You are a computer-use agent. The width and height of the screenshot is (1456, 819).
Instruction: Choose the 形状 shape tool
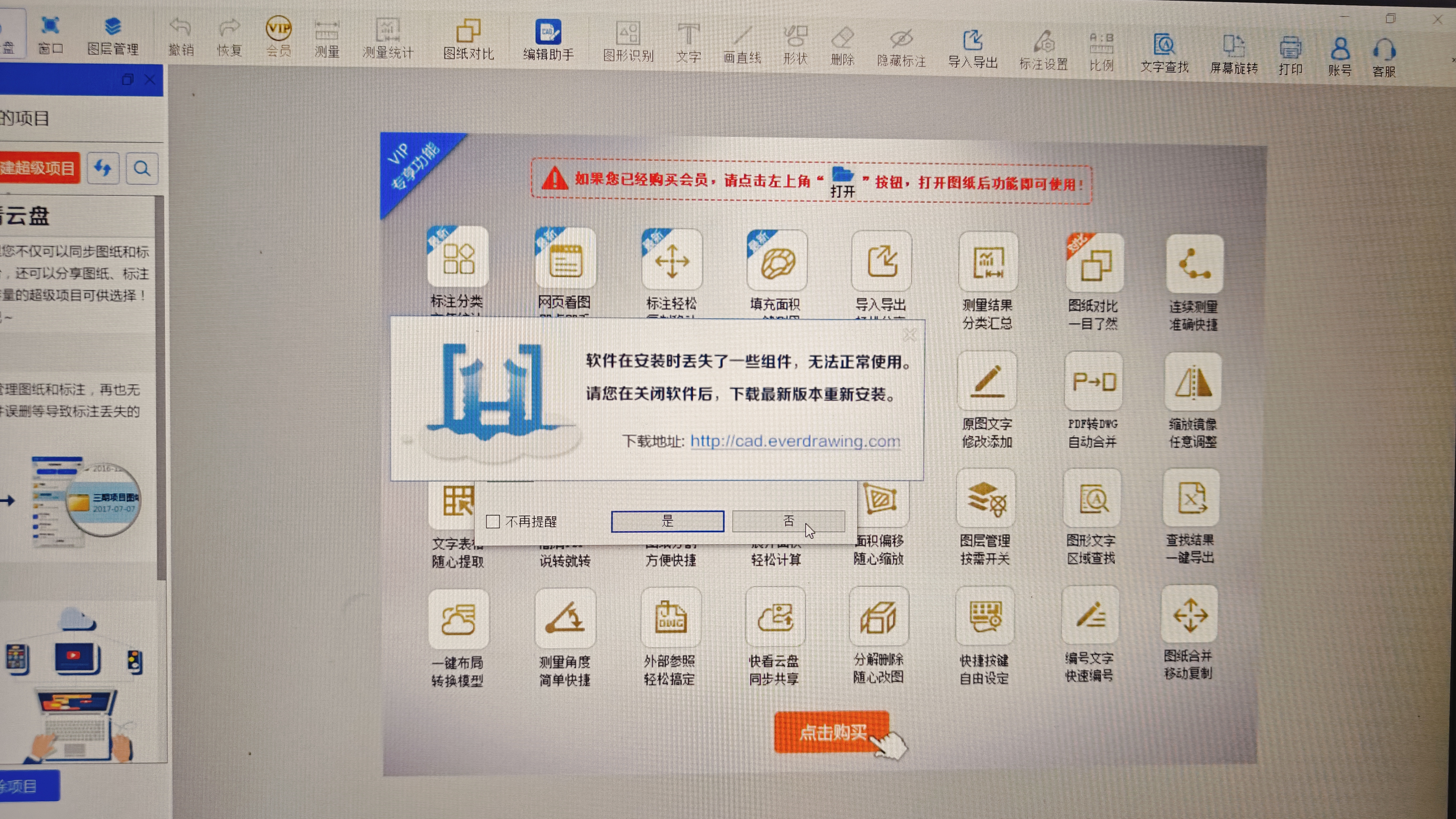pyautogui.click(x=795, y=45)
